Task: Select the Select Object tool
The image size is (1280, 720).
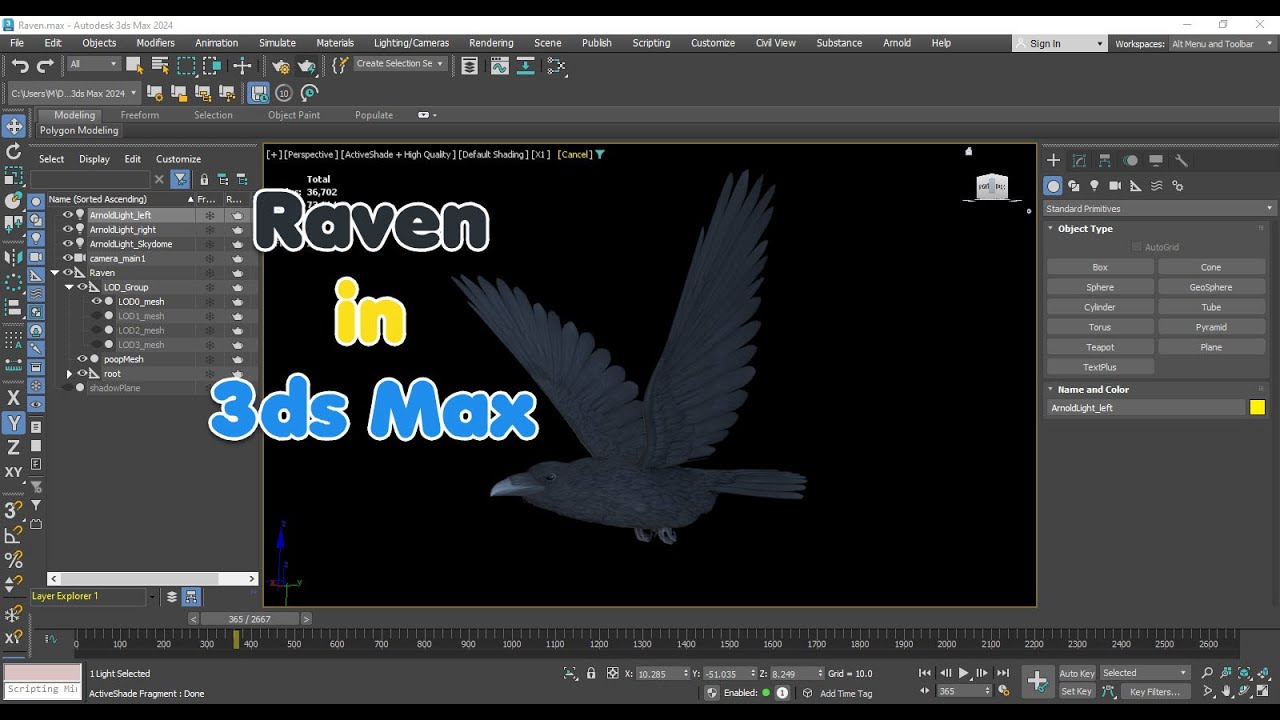Action: coord(133,66)
